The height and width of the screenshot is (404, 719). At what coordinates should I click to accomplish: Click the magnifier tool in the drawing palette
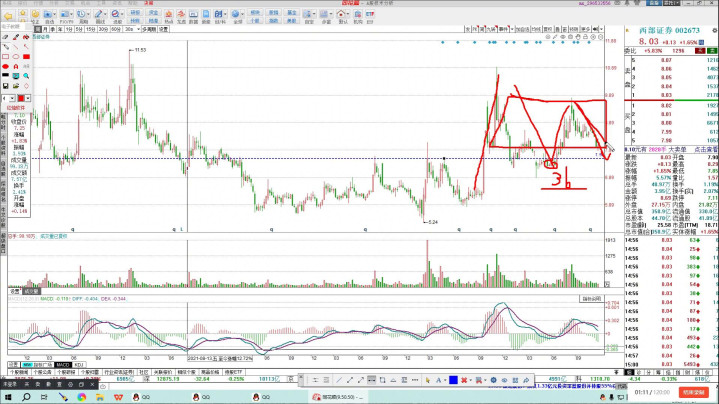coord(26,76)
